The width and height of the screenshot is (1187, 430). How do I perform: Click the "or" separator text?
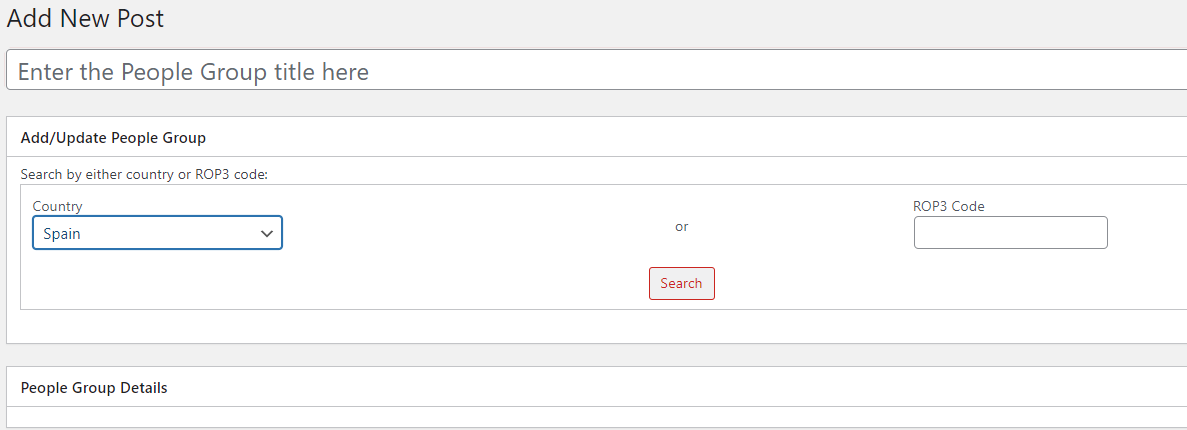[682, 227]
